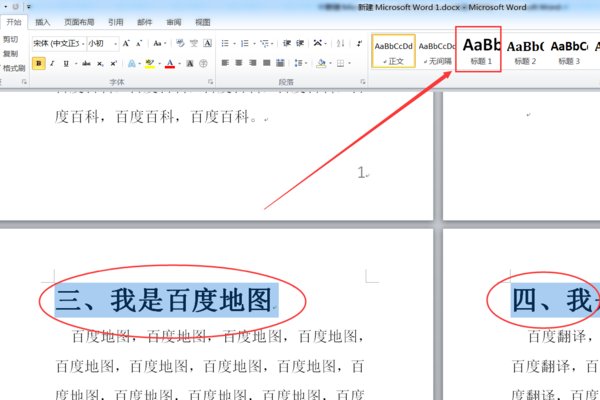Image resolution: width=600 pixels, height=400 pixels.
Task: Click the Numbering list icon
Action: coord(245,43)
